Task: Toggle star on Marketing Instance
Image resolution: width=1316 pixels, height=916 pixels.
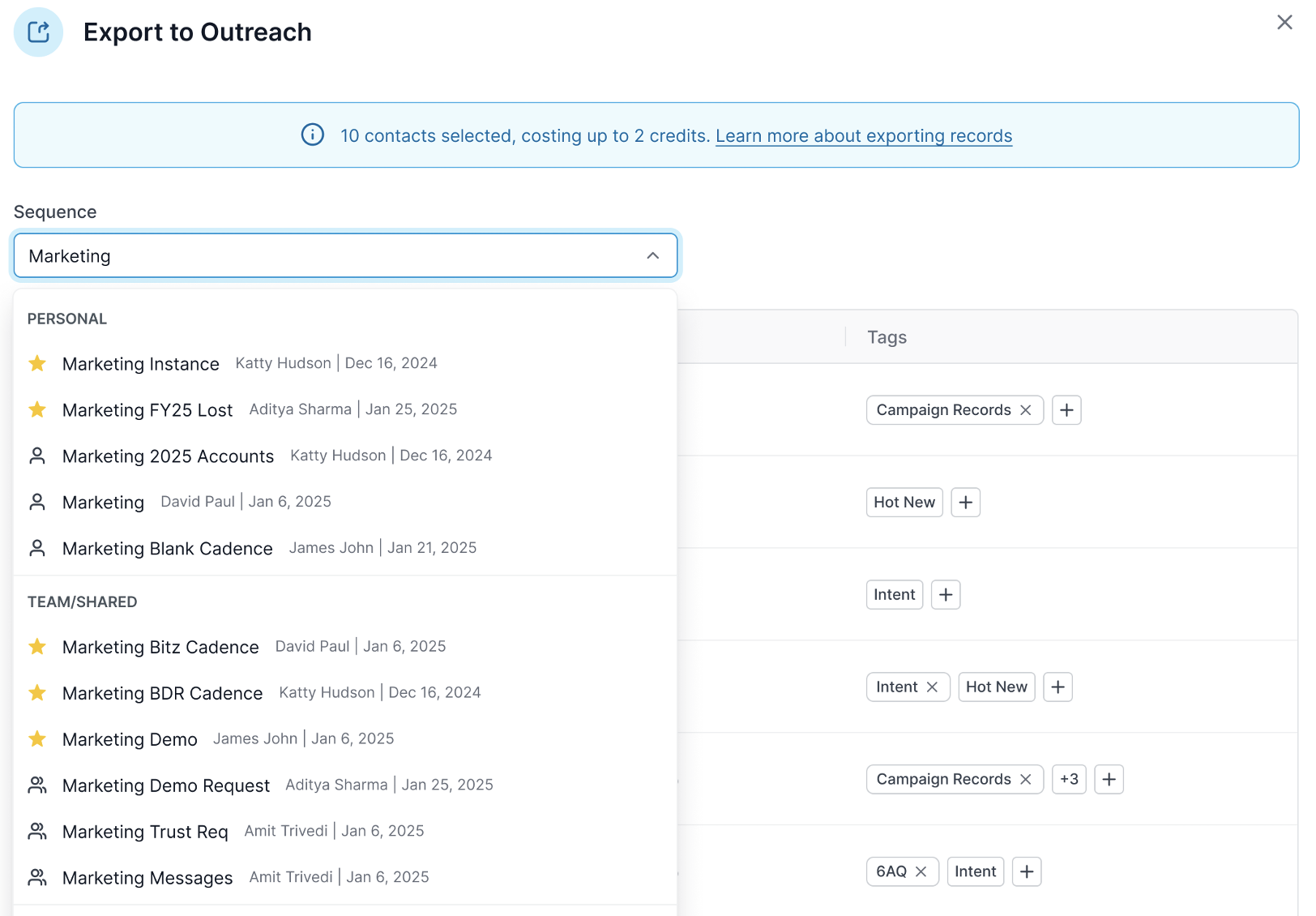Action: pyautogui.click(x=37, y=363)
